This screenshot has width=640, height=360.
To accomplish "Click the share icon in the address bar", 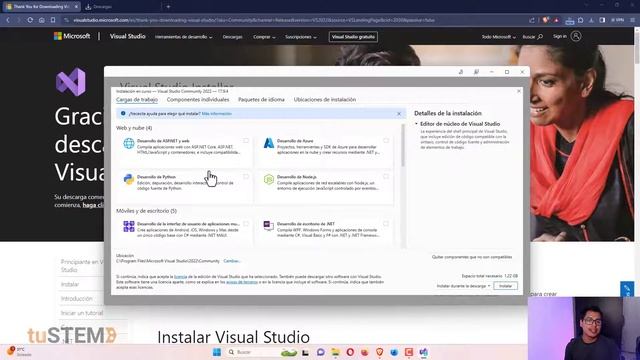I will [531, 20].
